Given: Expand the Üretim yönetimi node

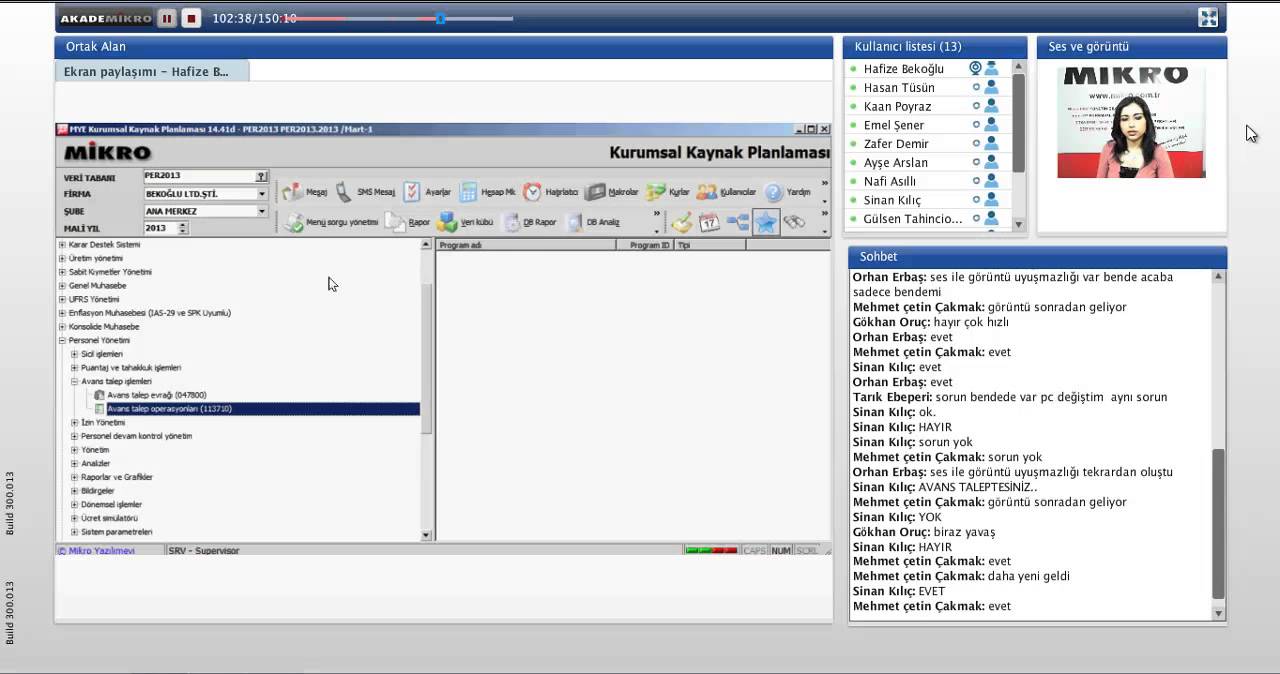Looking at the screenshot, I should 62,258.
